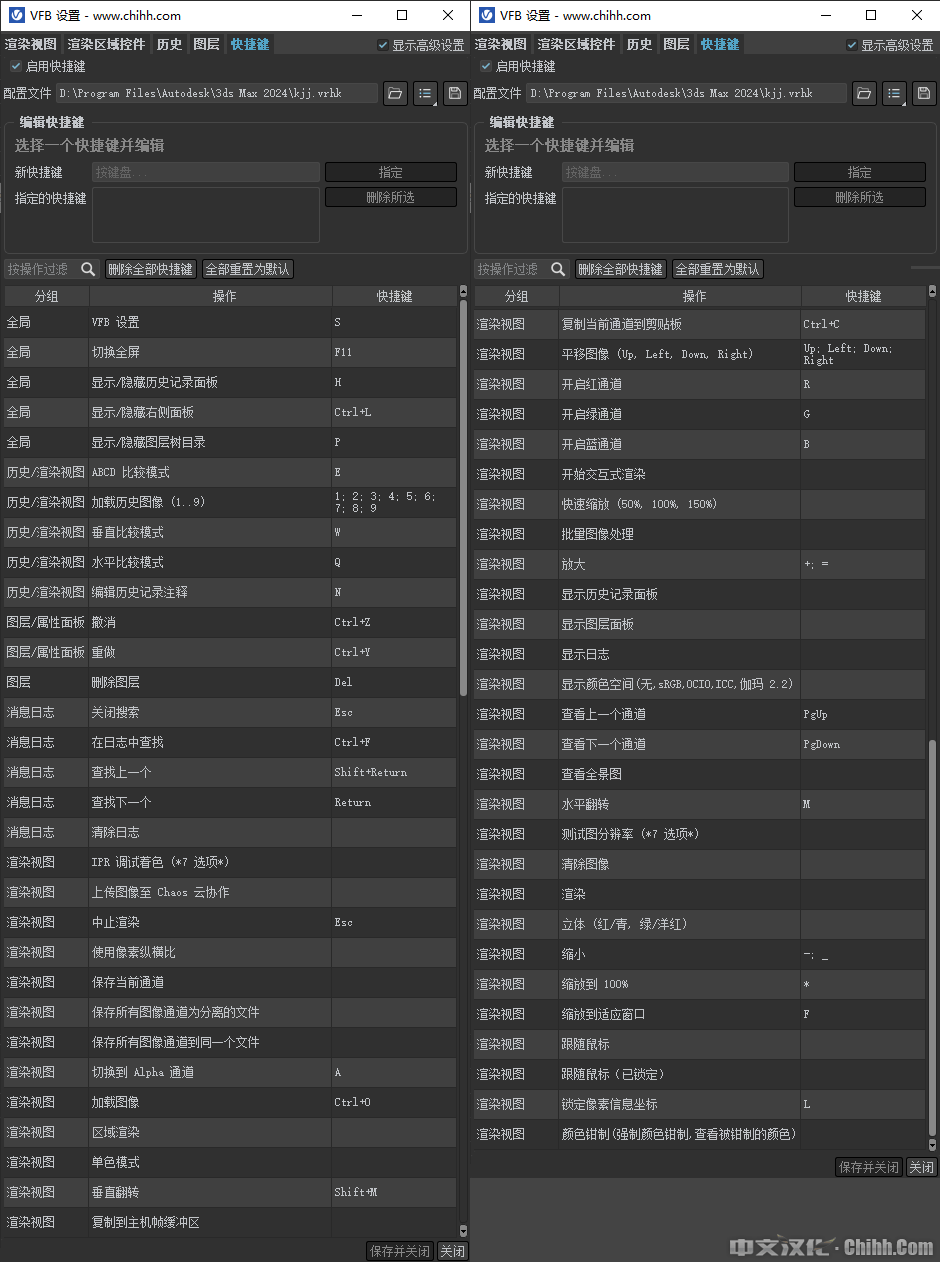
Task: Click the magnifier icon in right window filter
Action: [x=558, y=269]
